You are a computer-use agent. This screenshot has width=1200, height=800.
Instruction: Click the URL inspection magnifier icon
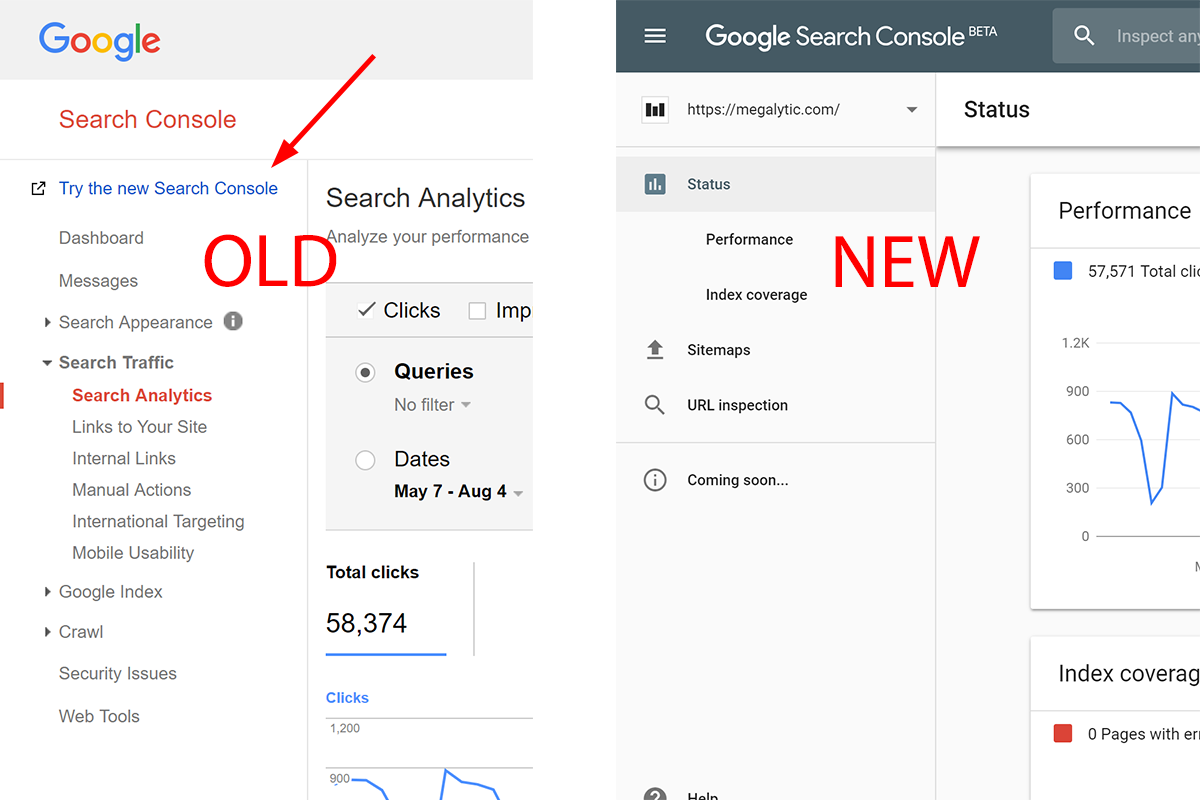pos(655,405)
